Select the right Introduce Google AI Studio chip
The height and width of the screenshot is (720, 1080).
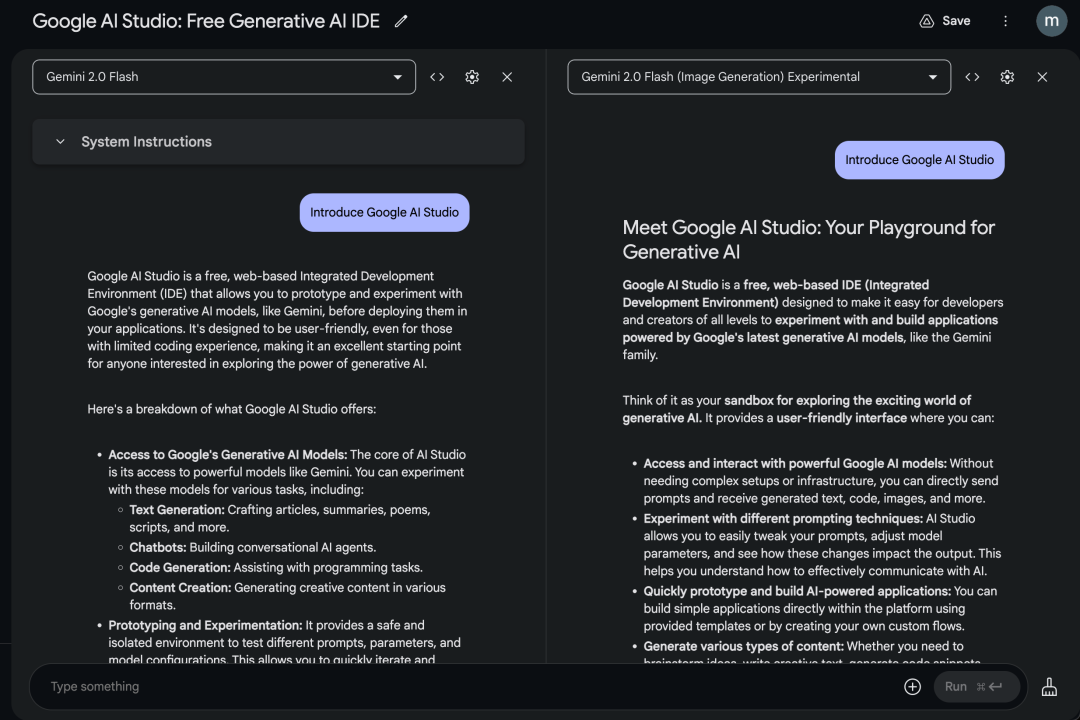919,160
